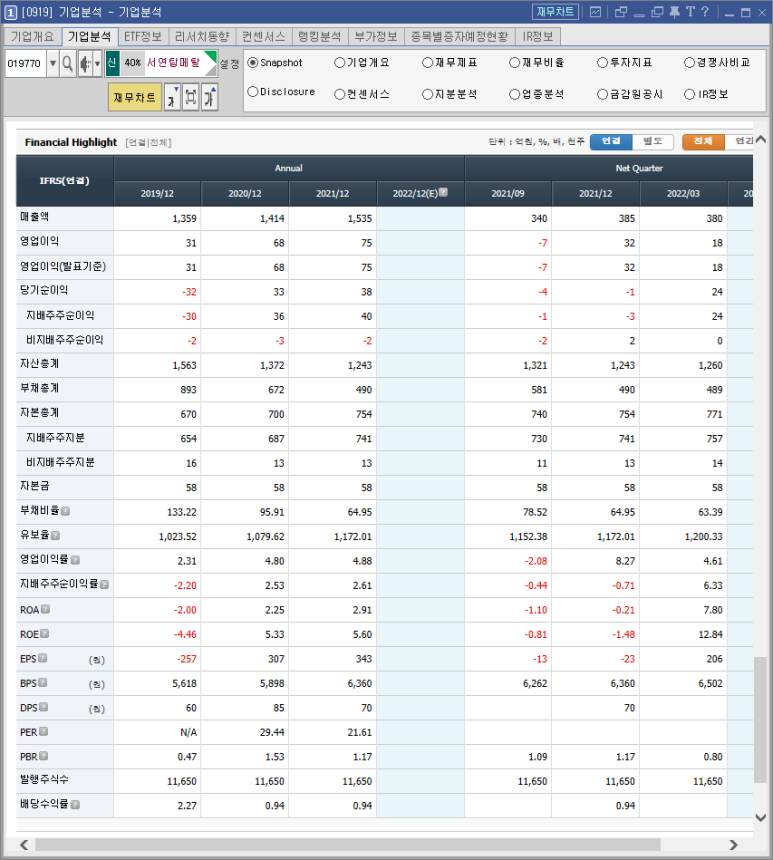The image size is (773, 860).
Task: Click help icon beside EPS
Action: pyautogui.click(x=43, y=658)
